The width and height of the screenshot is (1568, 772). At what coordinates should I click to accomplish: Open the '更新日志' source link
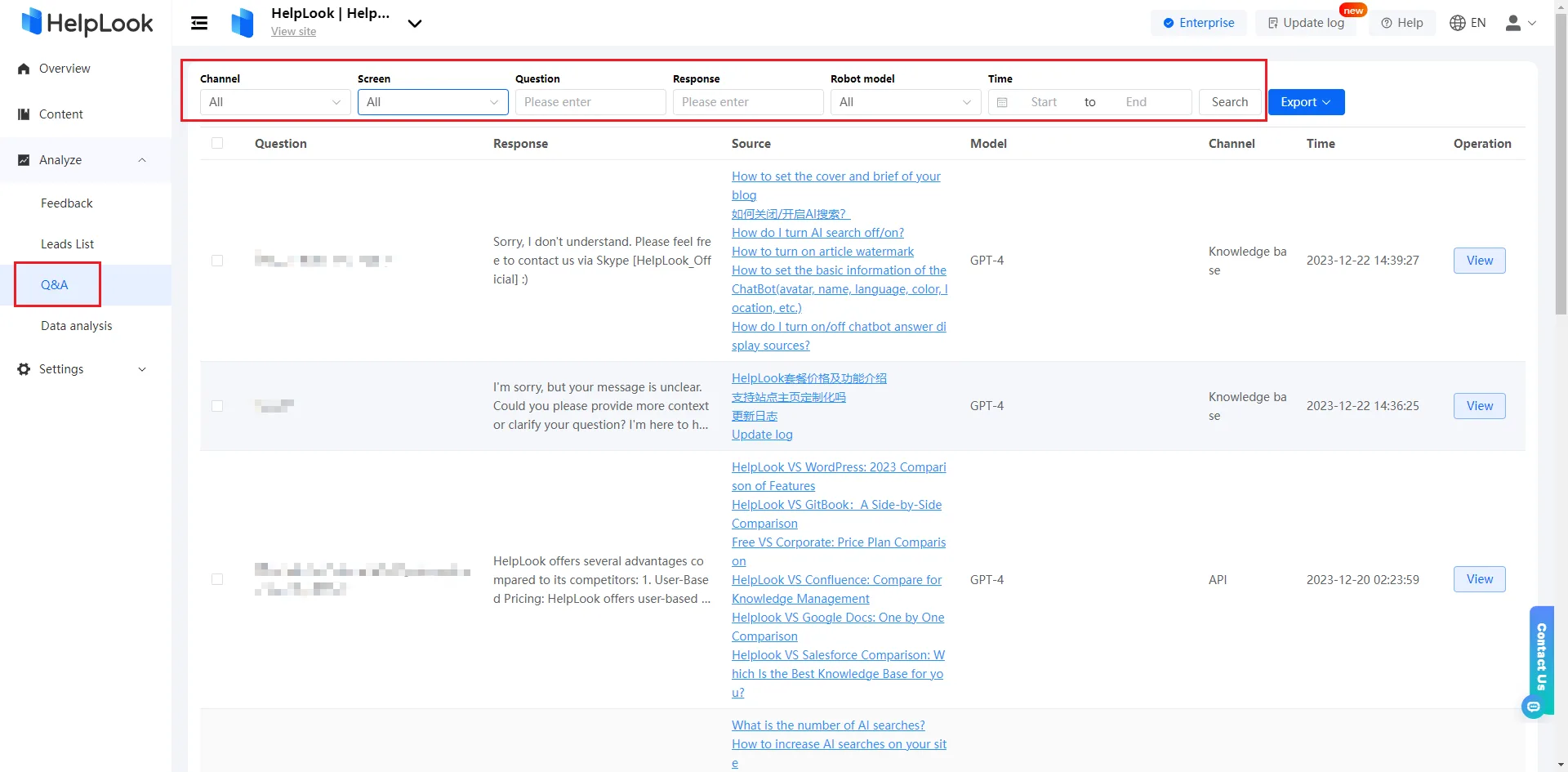[x=755, y=416]
